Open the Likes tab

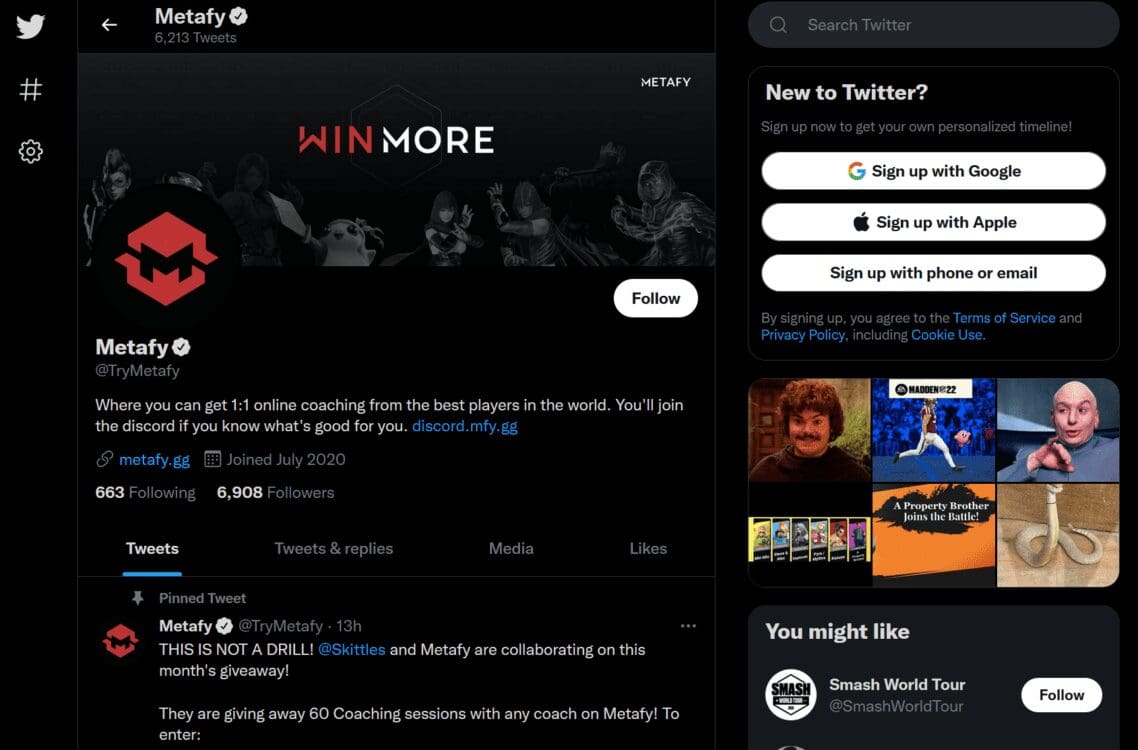point(648,549)
